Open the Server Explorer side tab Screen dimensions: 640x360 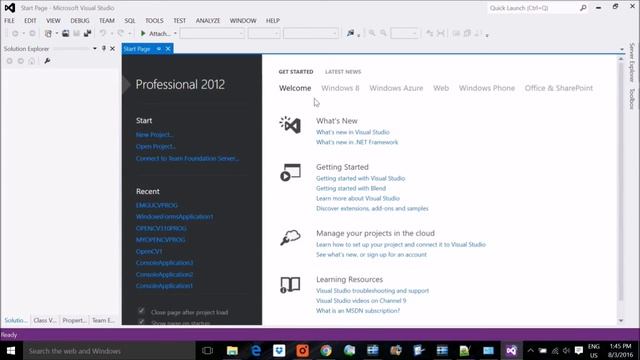pos(632,62)
